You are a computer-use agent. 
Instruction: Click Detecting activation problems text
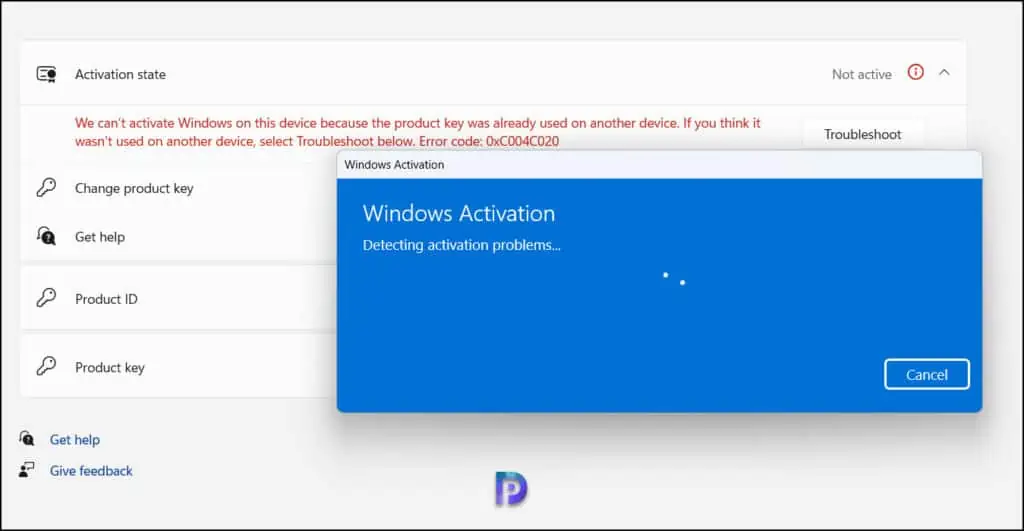tap(462, 245)
